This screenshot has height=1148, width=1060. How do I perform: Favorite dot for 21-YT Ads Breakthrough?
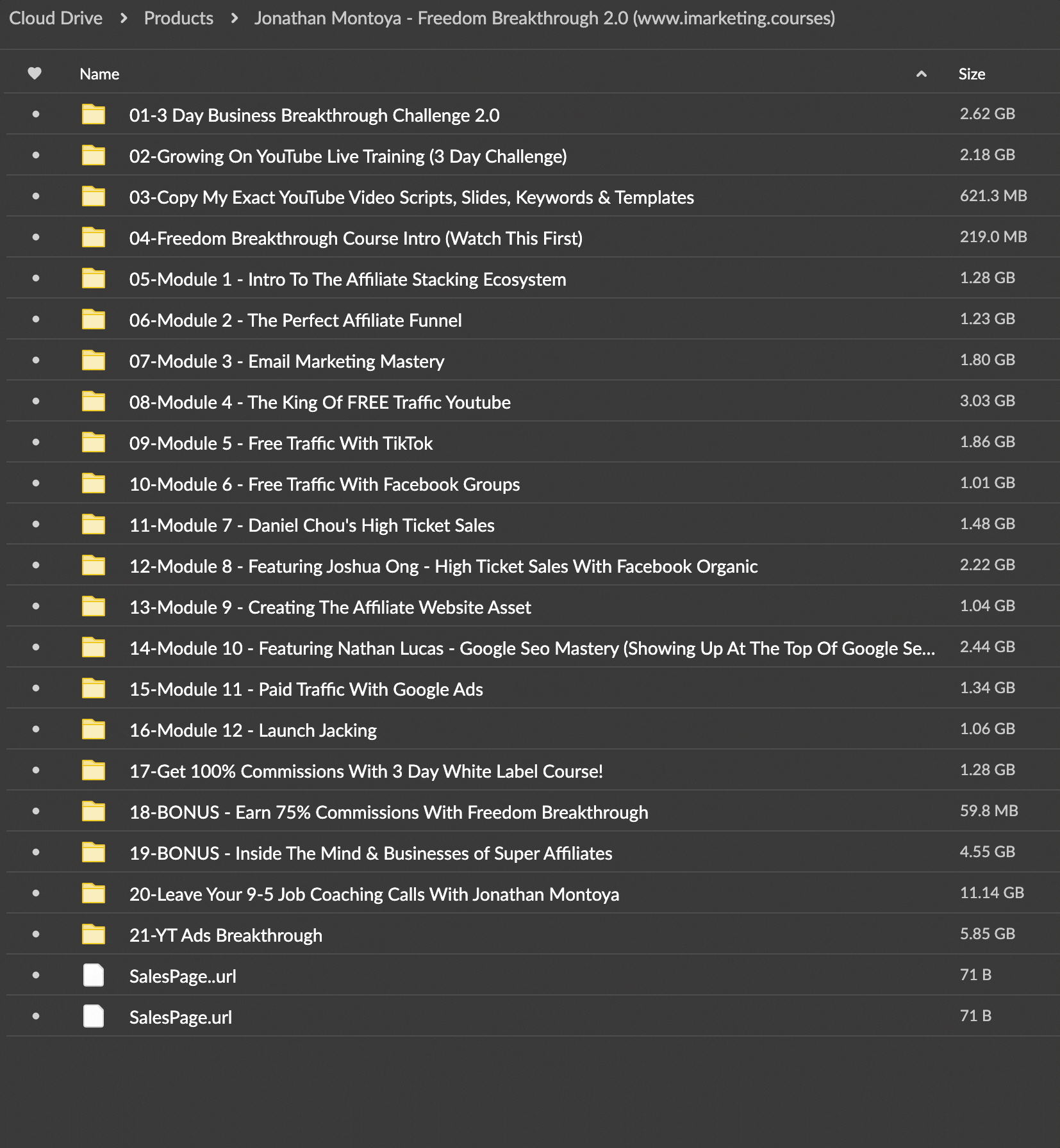pos(36,934)
